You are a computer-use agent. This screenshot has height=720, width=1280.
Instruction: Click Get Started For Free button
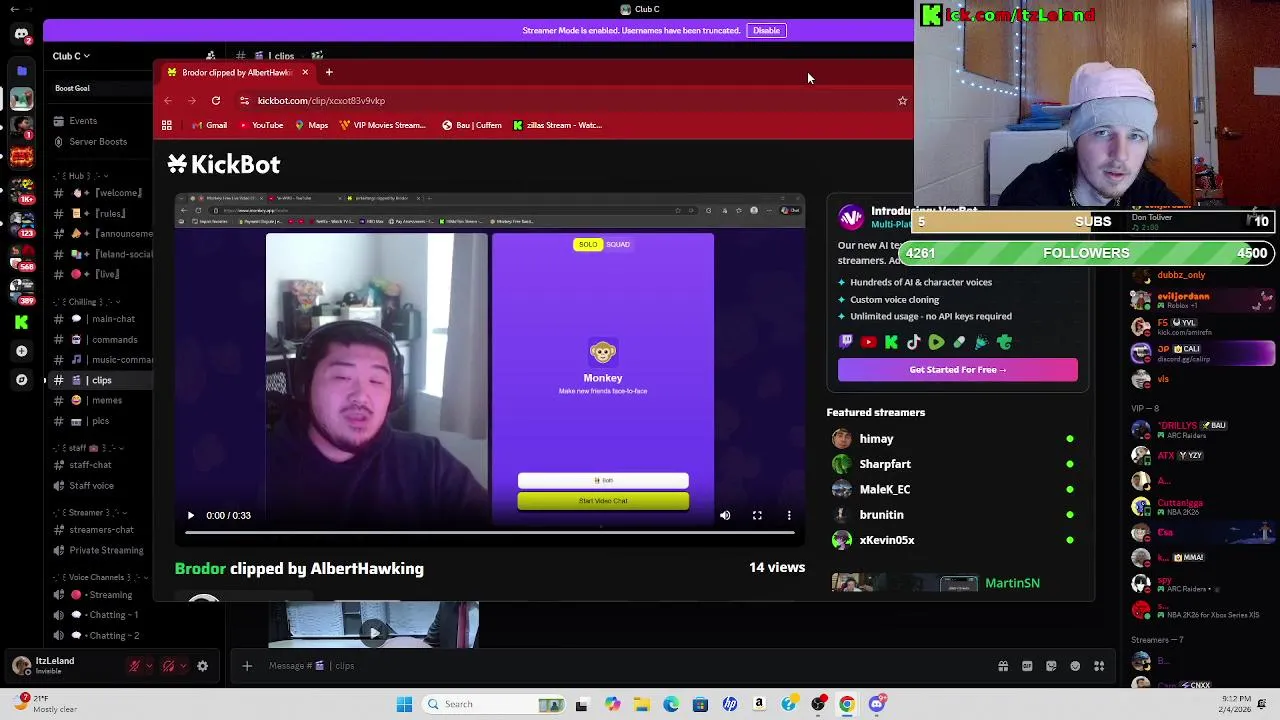[958, 370]
